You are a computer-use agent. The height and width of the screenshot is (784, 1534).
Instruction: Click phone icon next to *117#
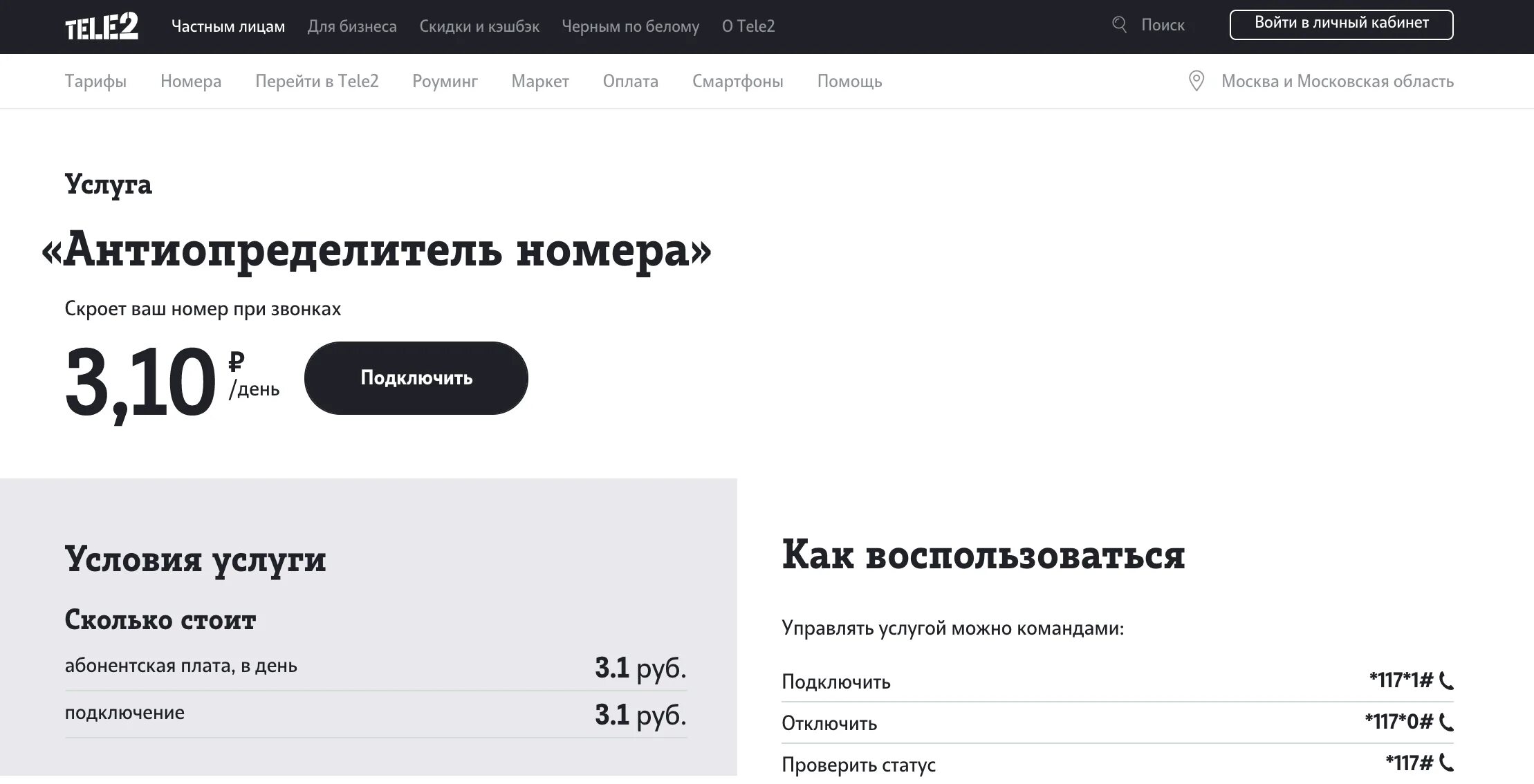(x=1446, y=763)
